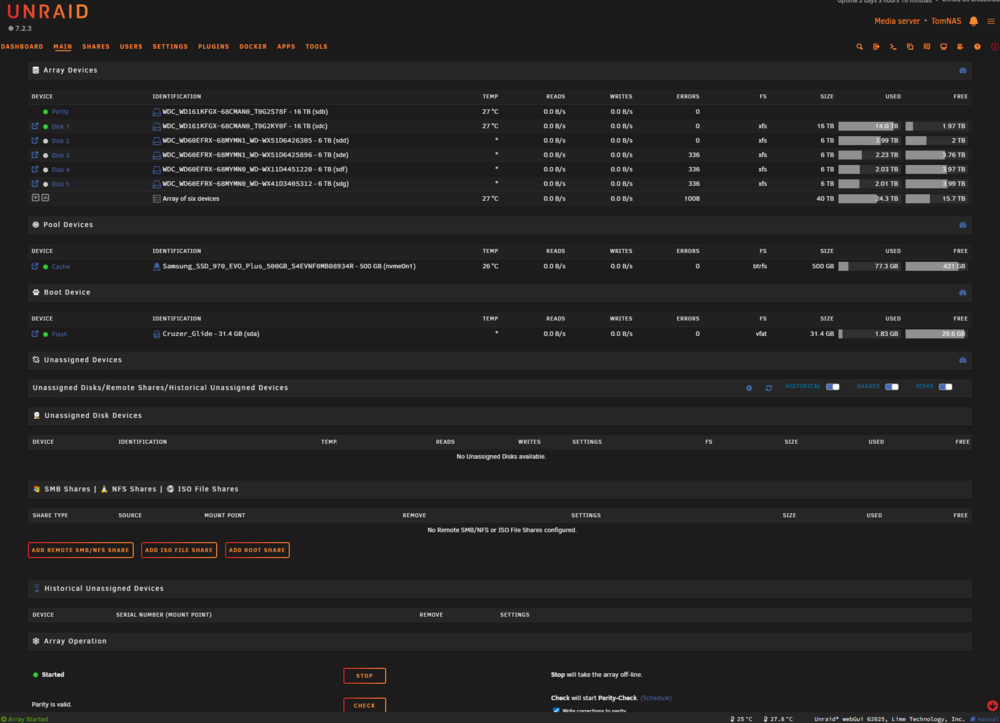The image size is (1000, 723).
Task: Click the TomNAS server name
Action: point(946,21)
